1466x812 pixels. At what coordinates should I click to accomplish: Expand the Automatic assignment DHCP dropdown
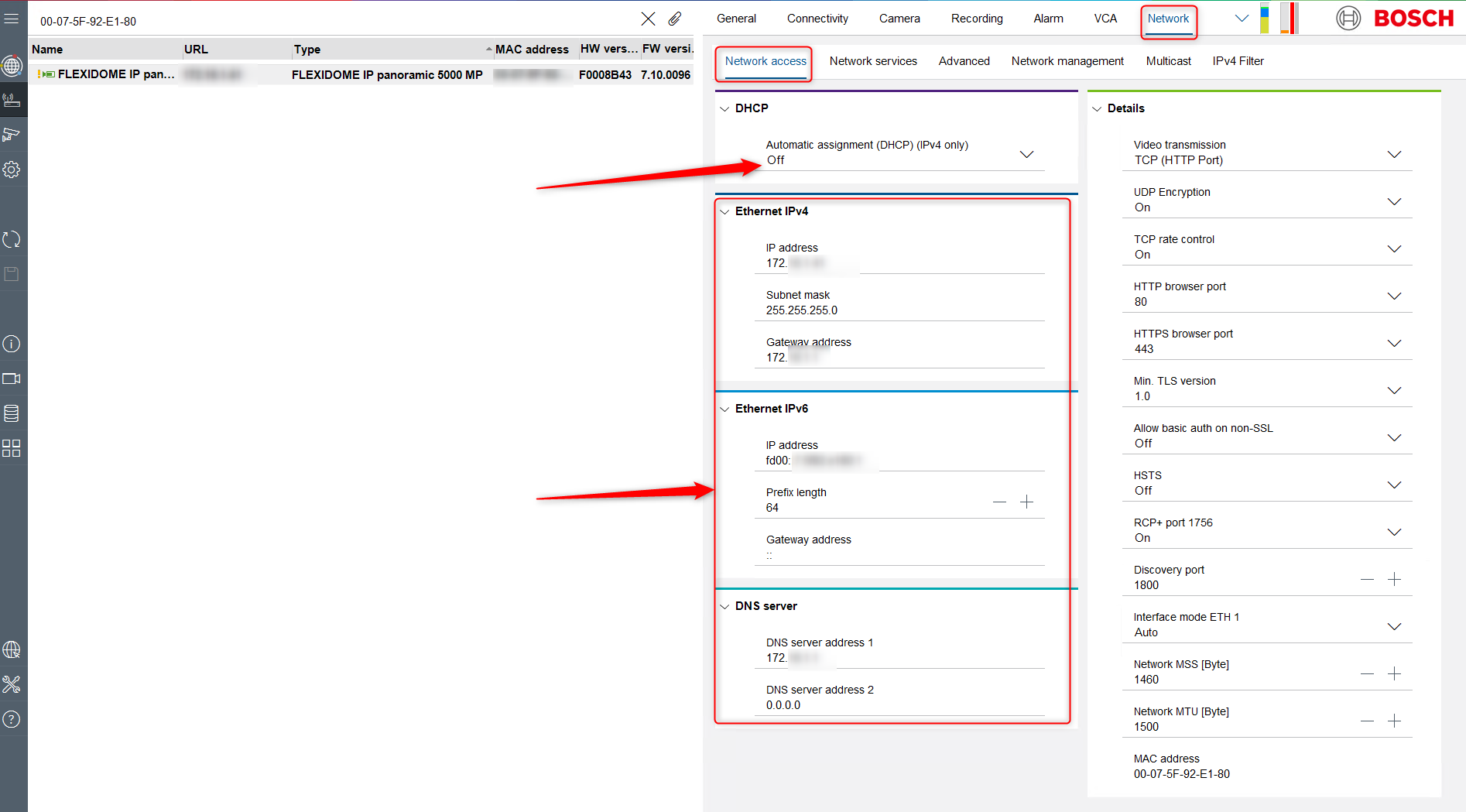point(1027,154)
